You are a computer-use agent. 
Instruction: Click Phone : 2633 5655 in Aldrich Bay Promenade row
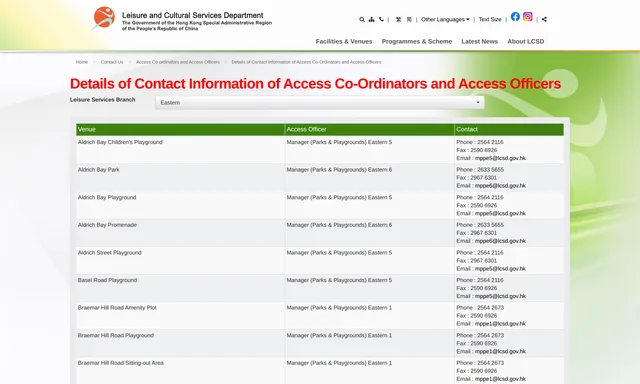[480, 225]
